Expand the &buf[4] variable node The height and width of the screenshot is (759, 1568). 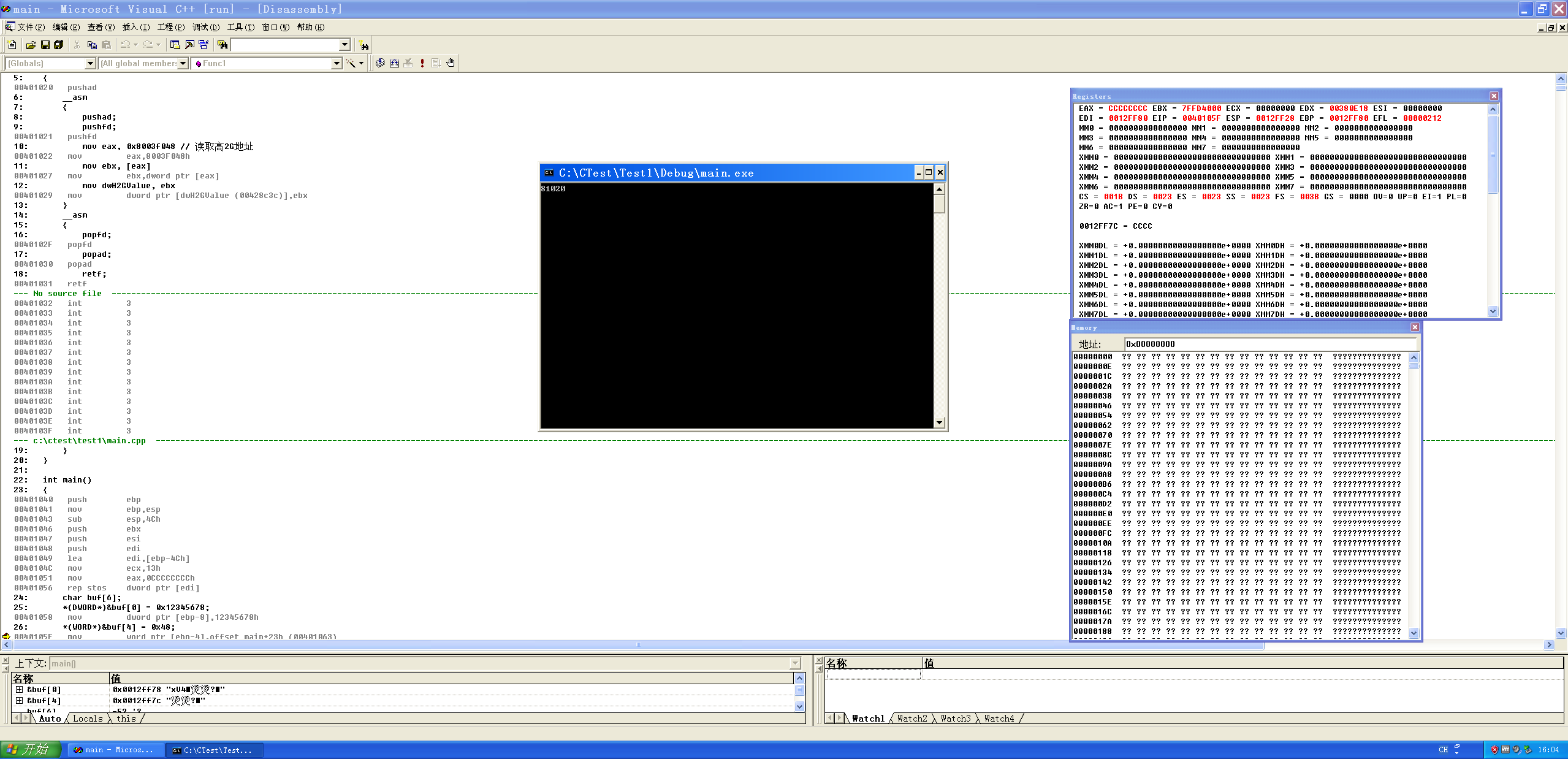tap(19, 701)
